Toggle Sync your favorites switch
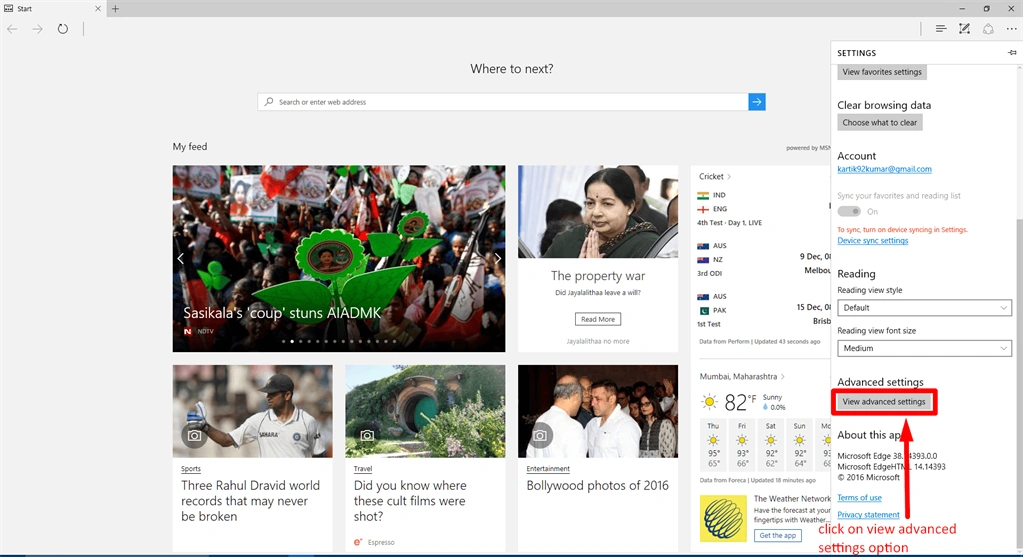This screenshot has height=557, width=1023. (x=849, y=211)
